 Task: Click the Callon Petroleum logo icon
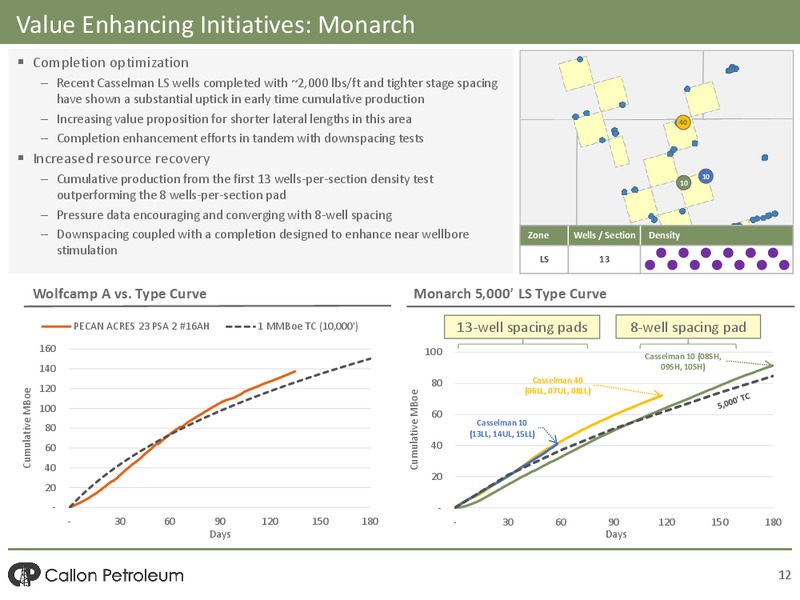click(x=24, y=574)
